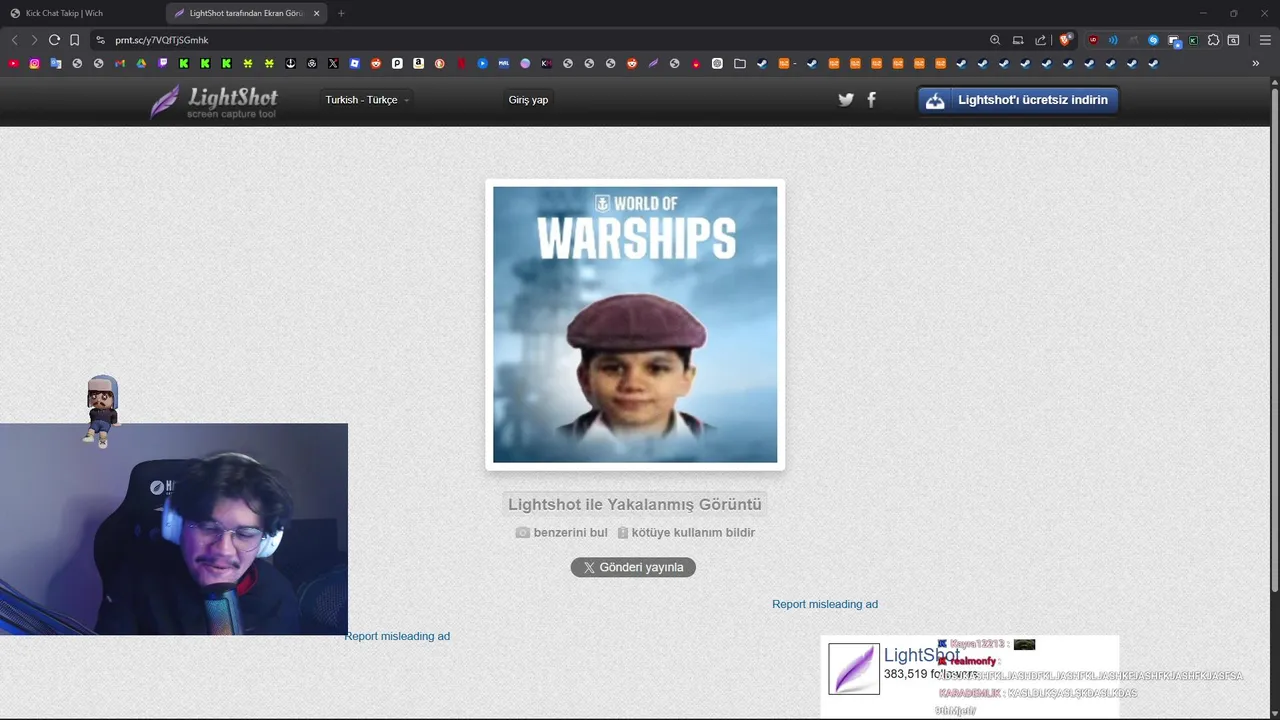
Task: Click the Lightshot ile Yakalanmış Görüntü heading
Action: 635,504
